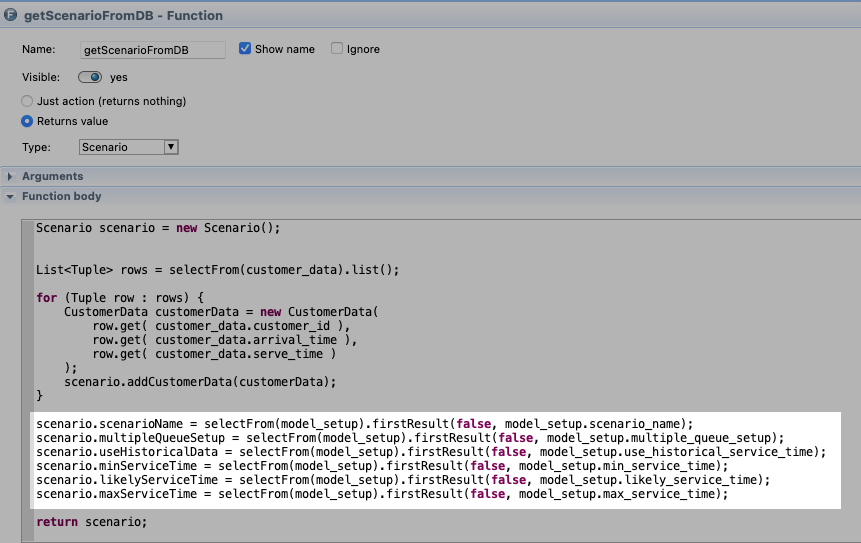Click the 'List<Tuple> rows = selectFrom(customer_data)' line
The width and height of the screenshot is (861, 543).
click(x=217, y=270)
